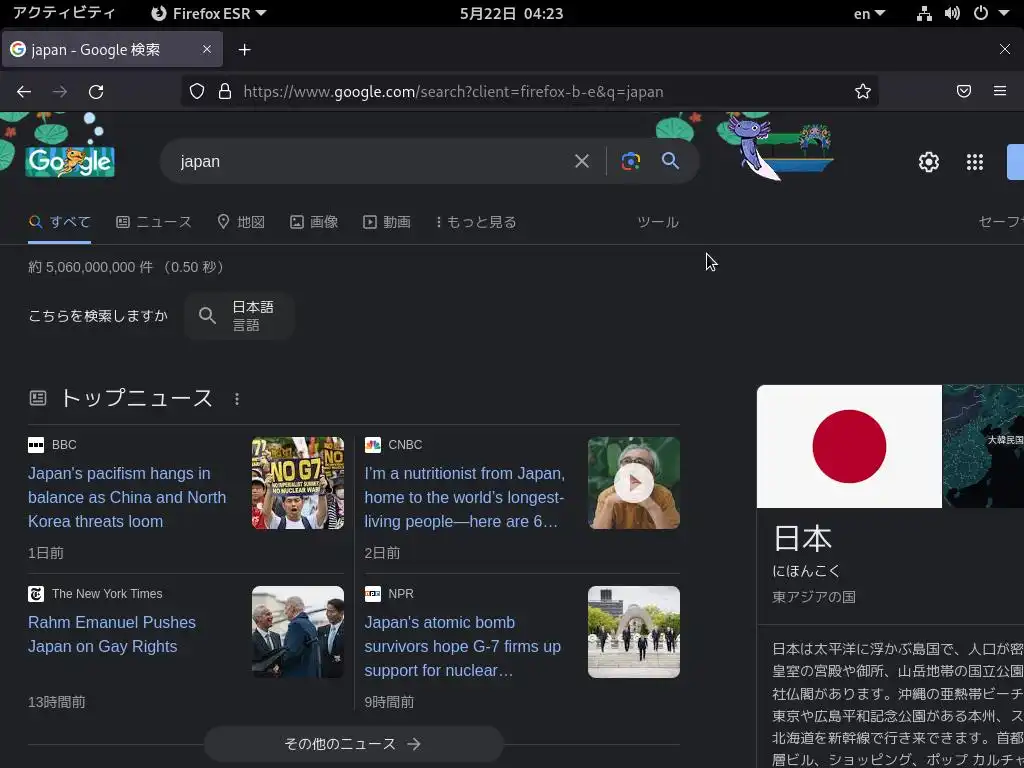Search for 日本語 language suggestion
This screenshot has height=768, width=1024.
(240, 316)
